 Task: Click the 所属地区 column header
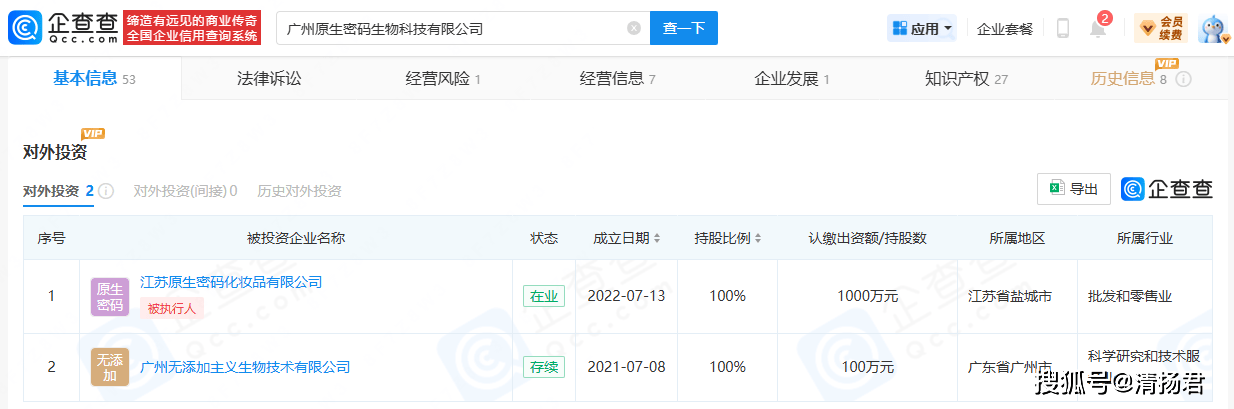tap(1017, 238)
